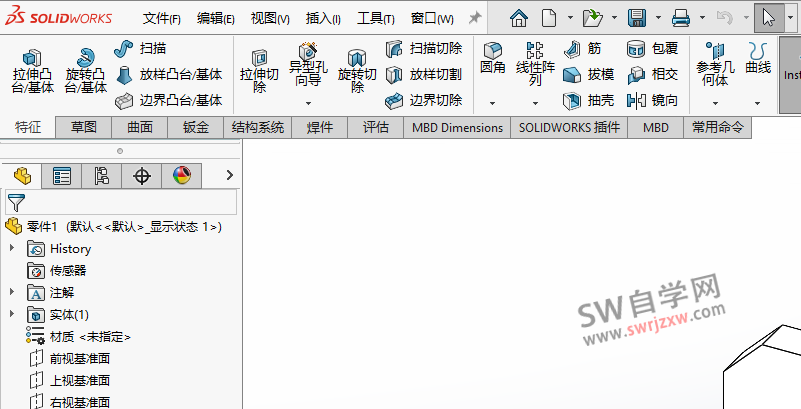Select 材质 <未指定> material item
The width and height of the screenshot is (801, 409).
(x=78, y=336)
